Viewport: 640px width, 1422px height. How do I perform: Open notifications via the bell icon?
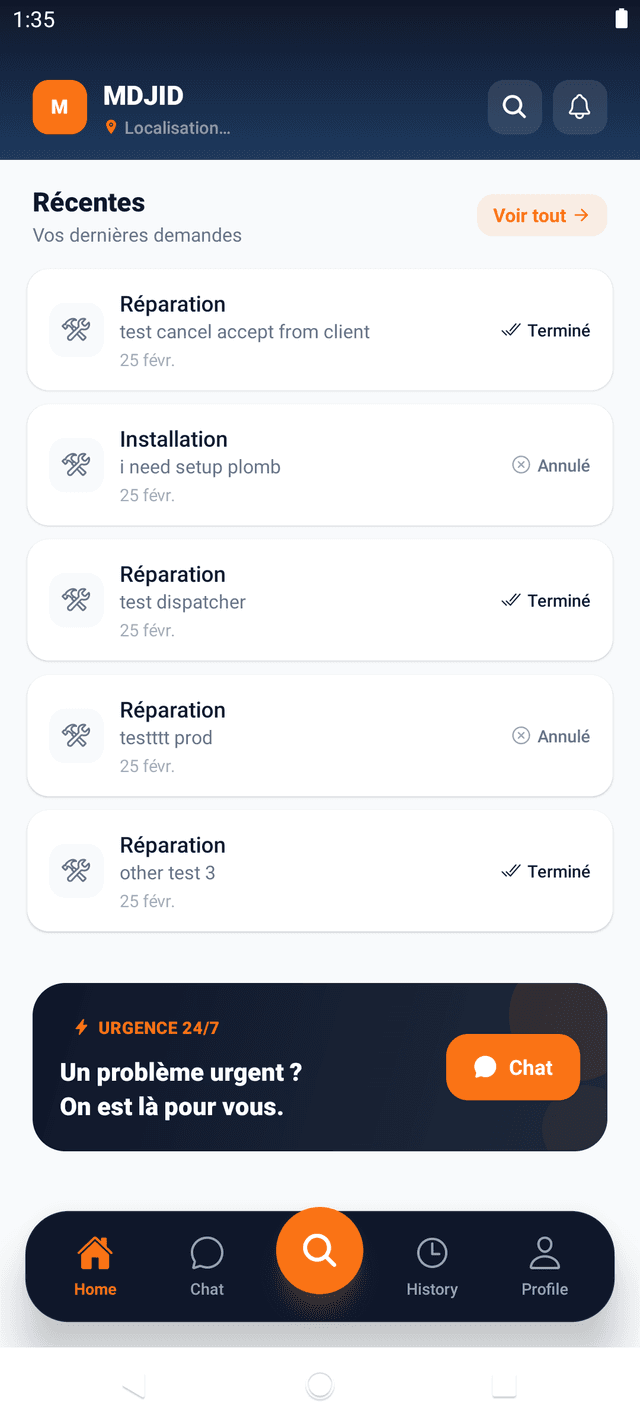click(x=580, y=107)
